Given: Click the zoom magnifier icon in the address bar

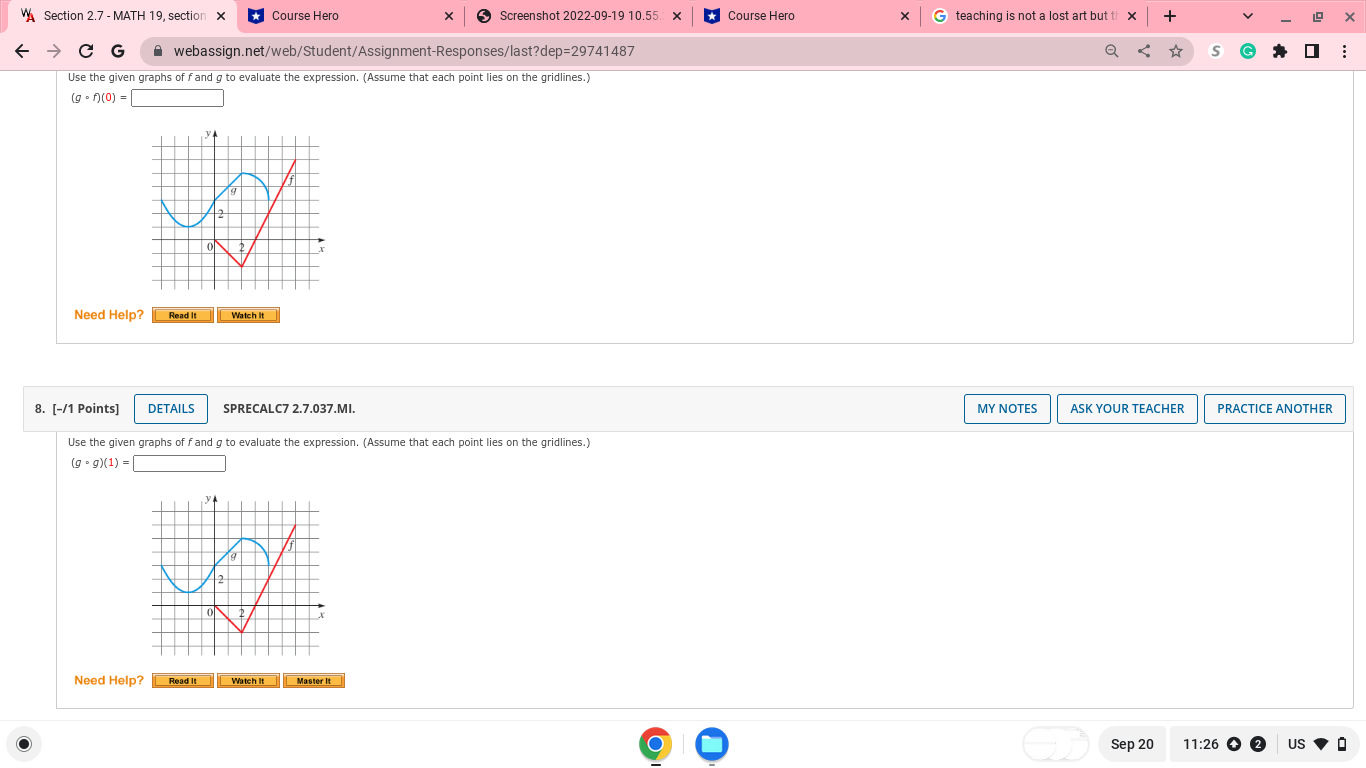Looking at the screenshot, I should (1112, 51).
